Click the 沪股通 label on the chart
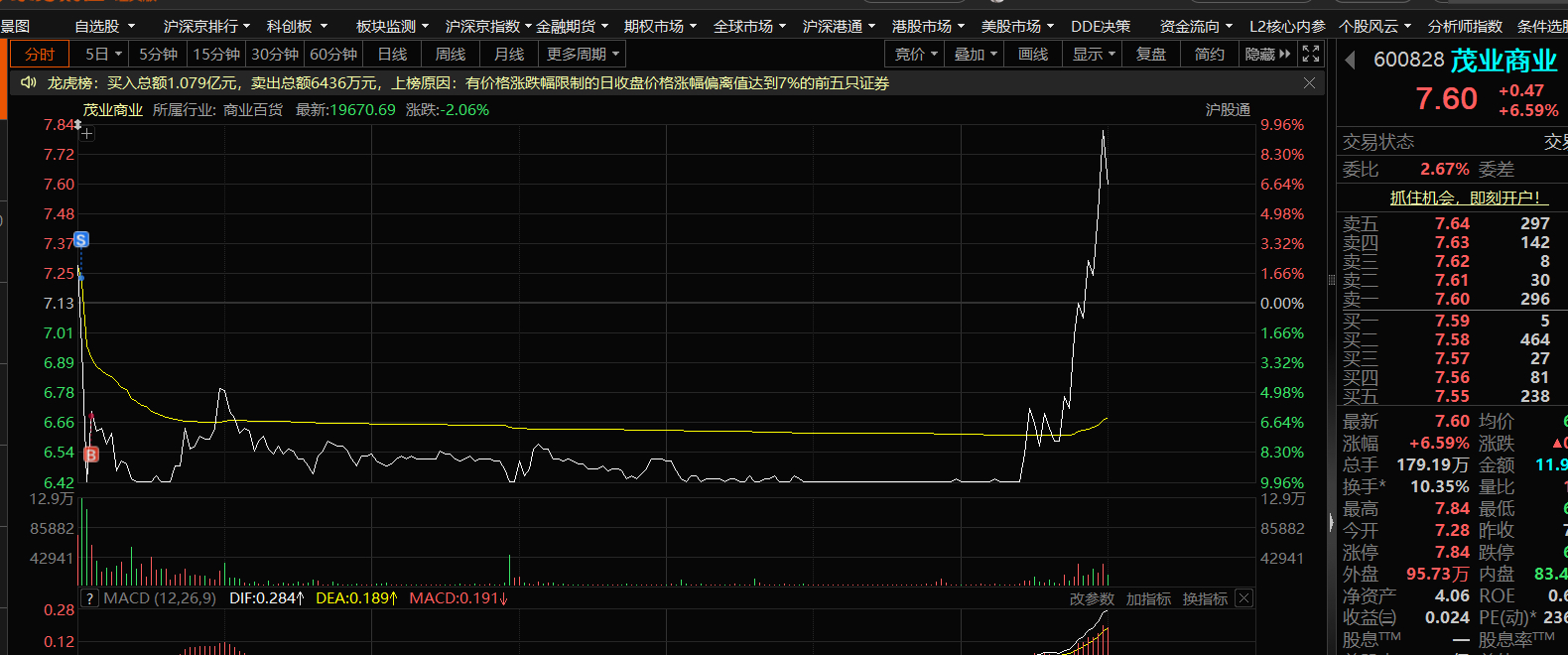Image resolution: width=1568 pixels, height=655 pixels. click(x=1228, y=110)
